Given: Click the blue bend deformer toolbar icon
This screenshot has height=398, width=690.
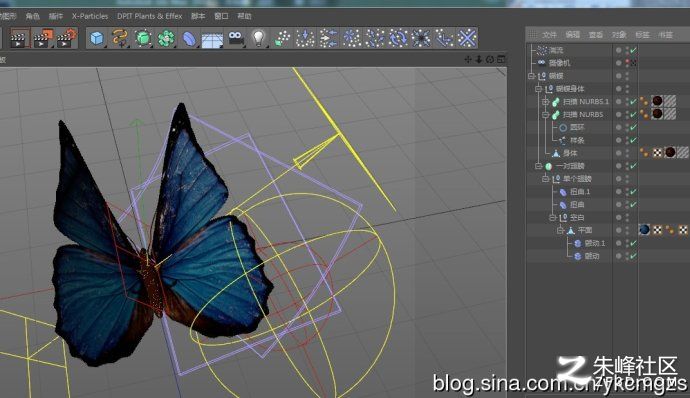Looking at the screenshot, I should click(x=189, y=39).
